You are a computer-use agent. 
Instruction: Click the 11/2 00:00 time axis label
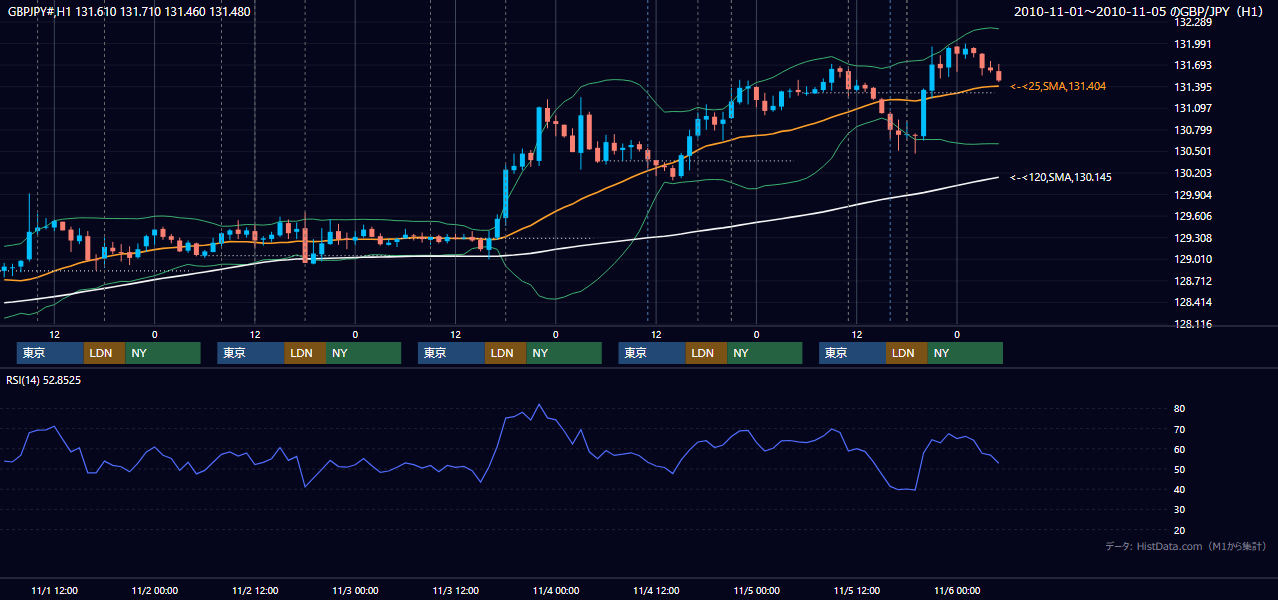pyautogui.click(x=155, y=590)
